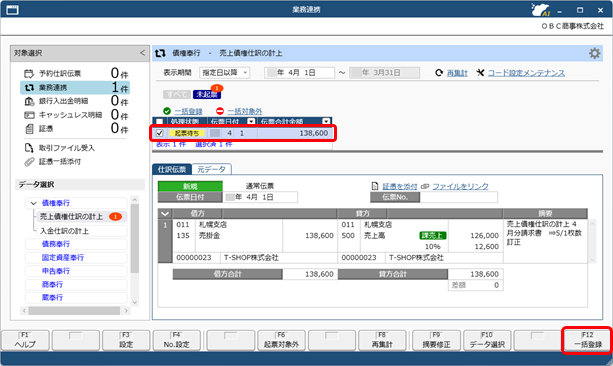
Task: Click the wrench icon for code maintenance
Action: (480, 73)
